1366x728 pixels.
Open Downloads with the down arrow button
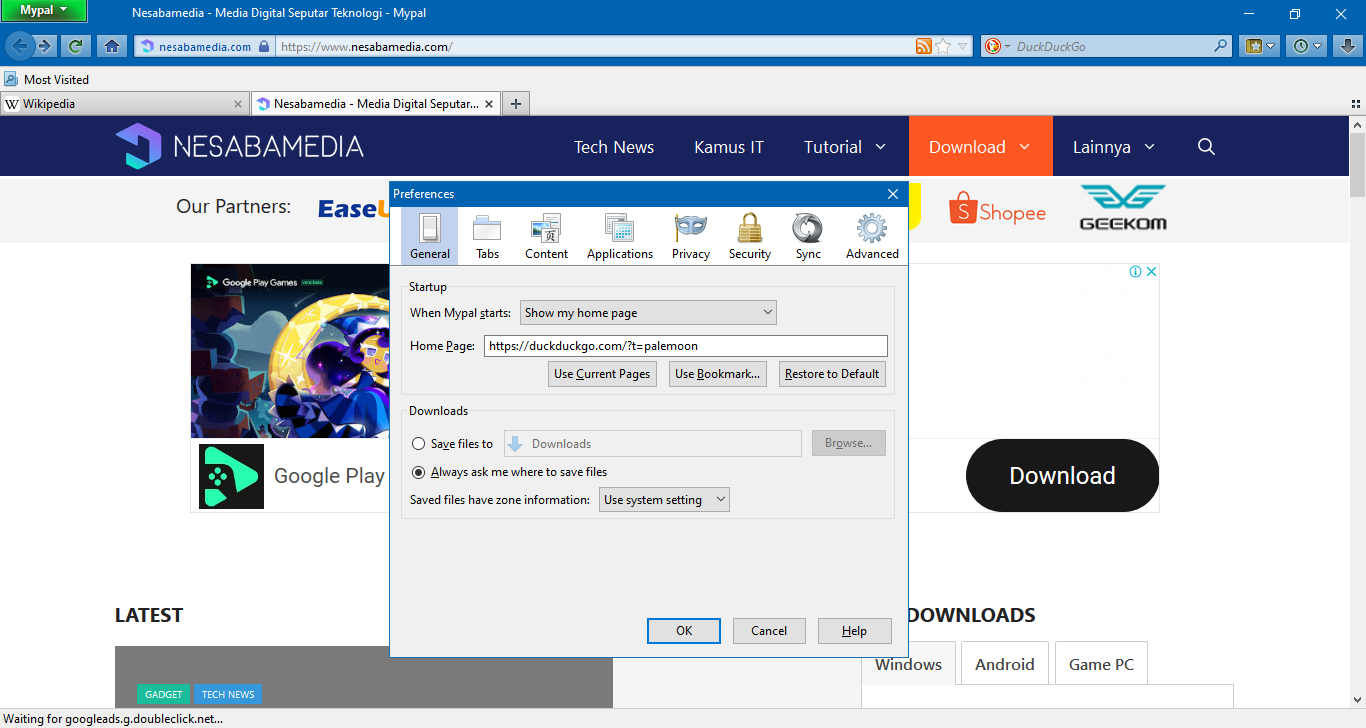coord(1347,46)
